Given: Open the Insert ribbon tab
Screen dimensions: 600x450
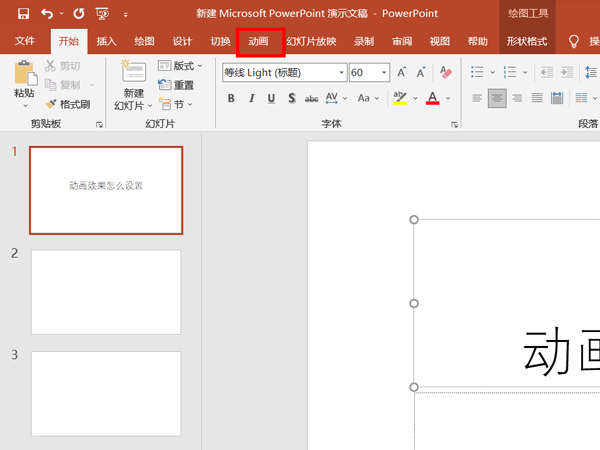Looking at the screenshot, I should pos(106,41).
